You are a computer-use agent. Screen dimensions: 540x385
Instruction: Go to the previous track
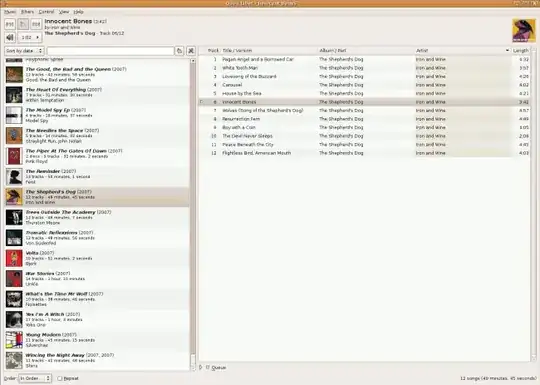tap(10, 24)
